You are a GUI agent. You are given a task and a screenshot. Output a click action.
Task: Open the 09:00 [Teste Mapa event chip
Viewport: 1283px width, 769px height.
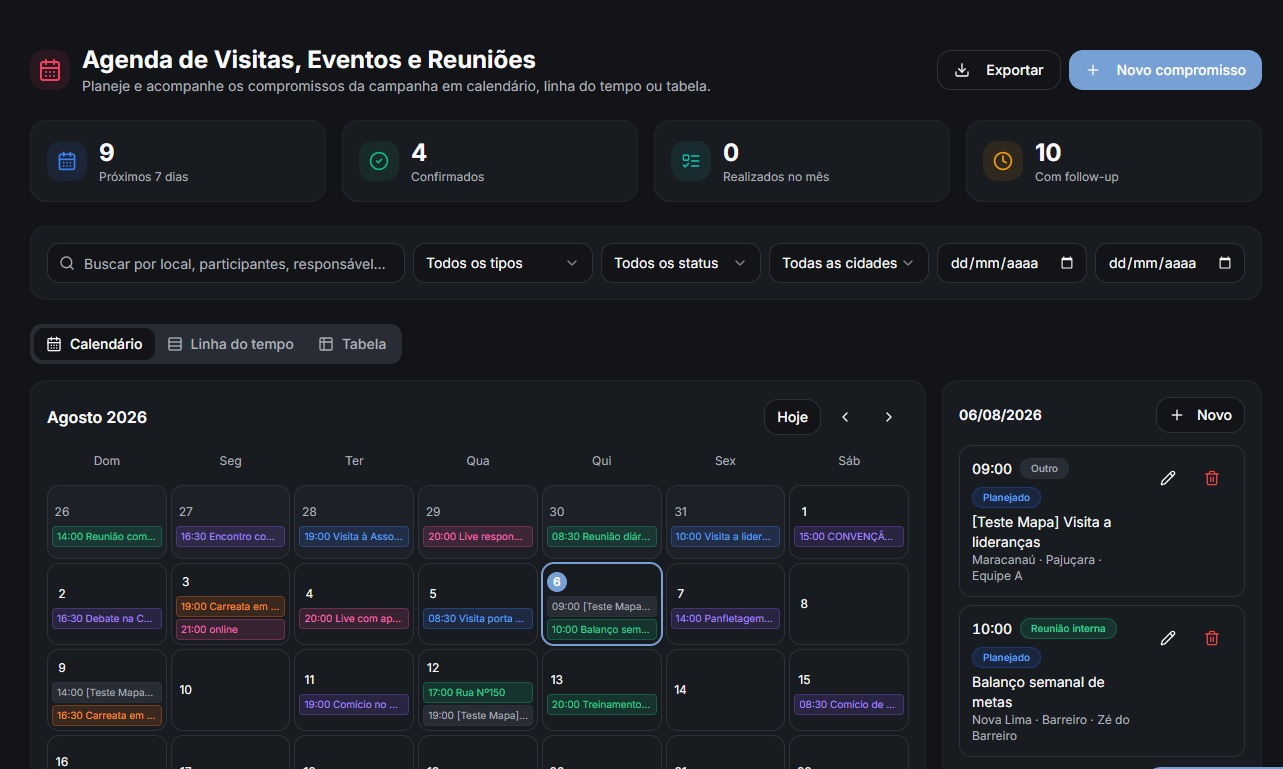click(602, 606)
